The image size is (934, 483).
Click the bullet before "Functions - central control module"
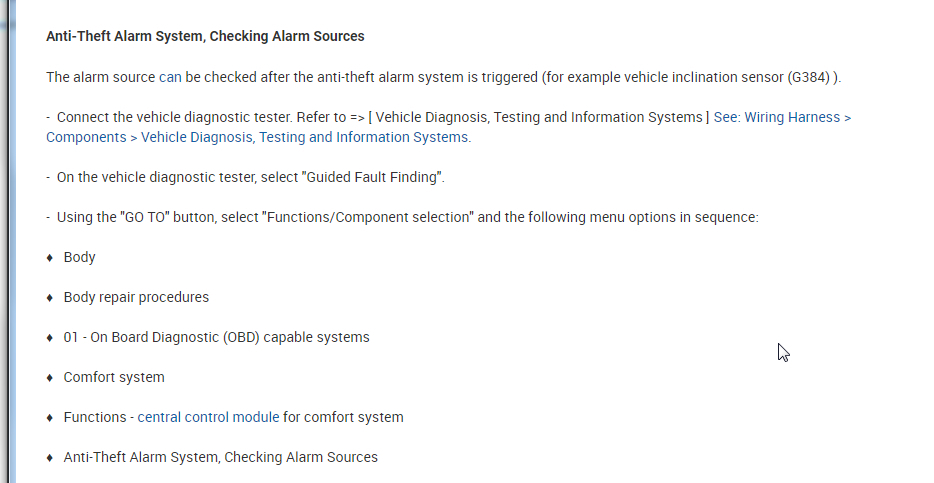[50, 418]
